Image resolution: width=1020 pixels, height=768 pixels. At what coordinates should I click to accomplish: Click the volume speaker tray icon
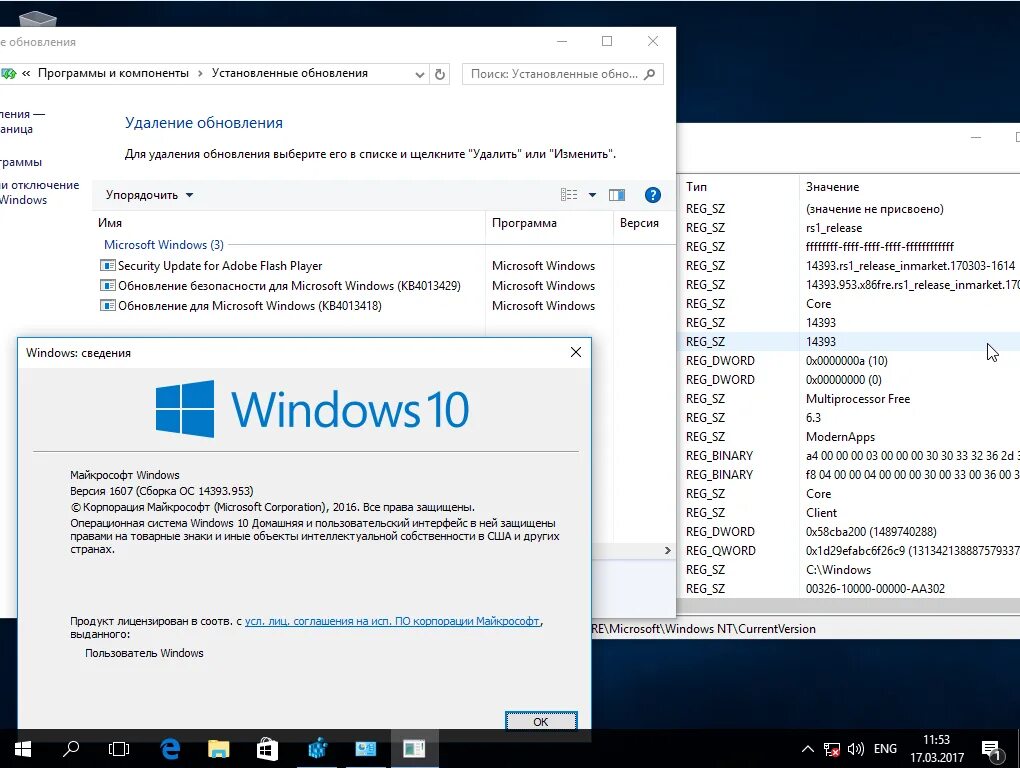coord(855,749)
